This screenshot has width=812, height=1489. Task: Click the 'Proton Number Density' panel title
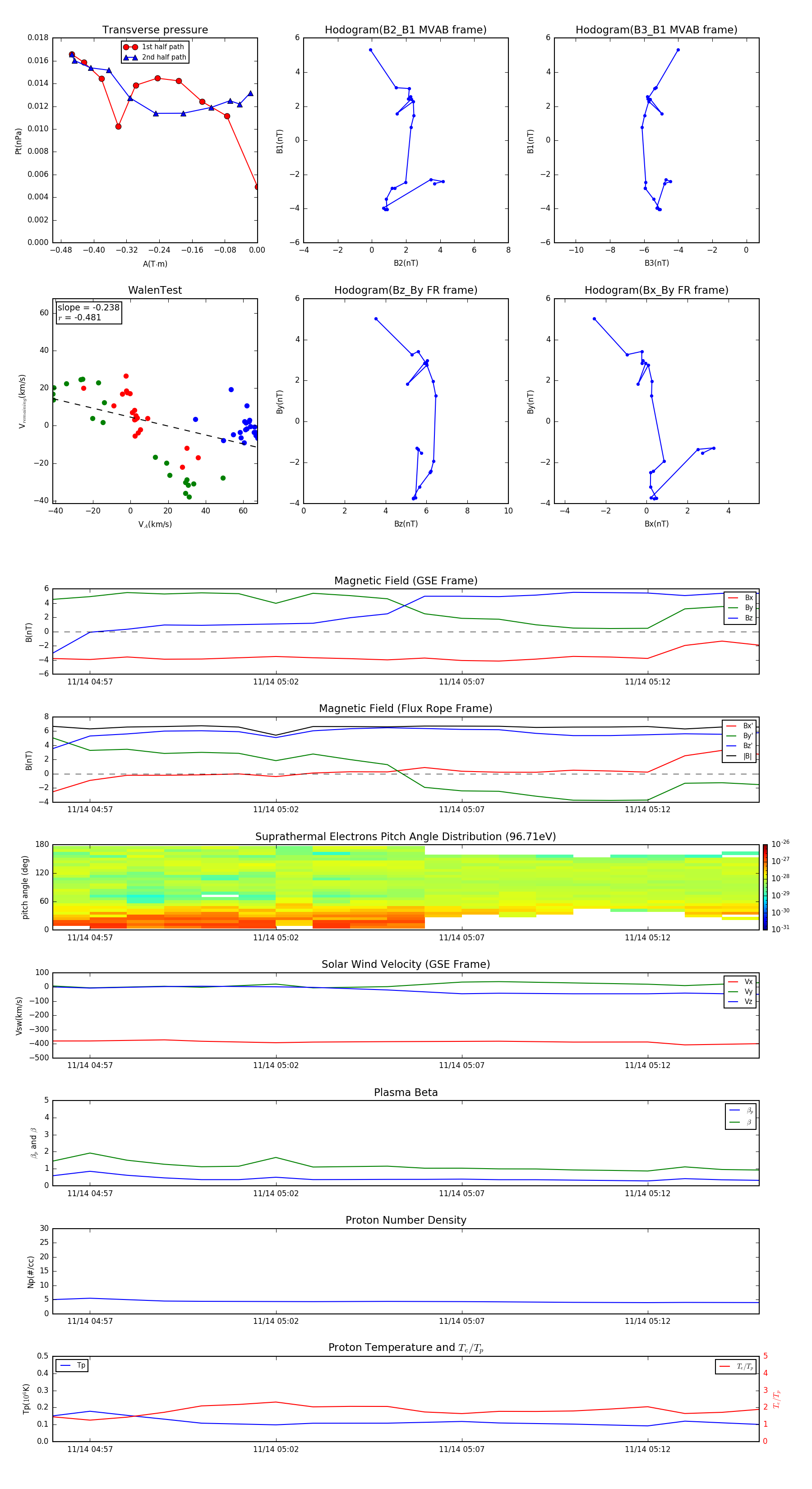pos(406,1220)
